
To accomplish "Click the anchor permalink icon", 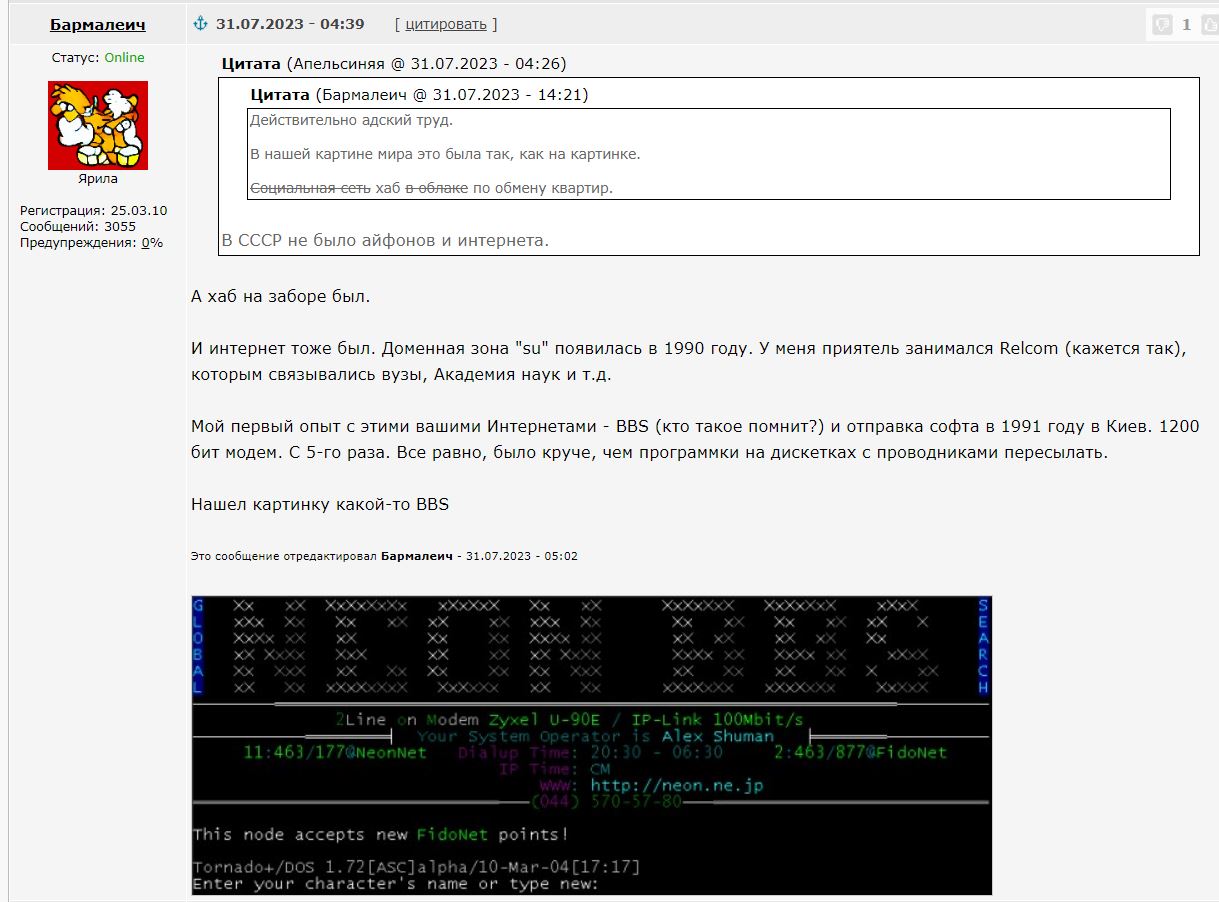I will click(x=200, y=24).
